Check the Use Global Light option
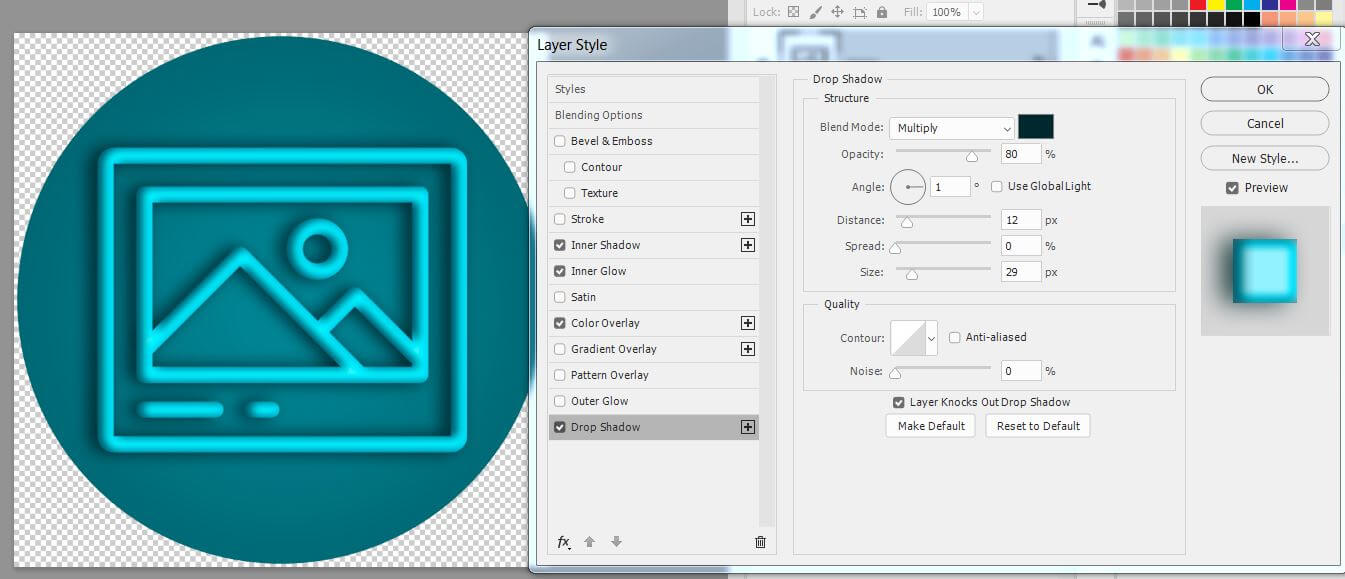The height and width of the screenshot is (579, 1345). [997, 186]
